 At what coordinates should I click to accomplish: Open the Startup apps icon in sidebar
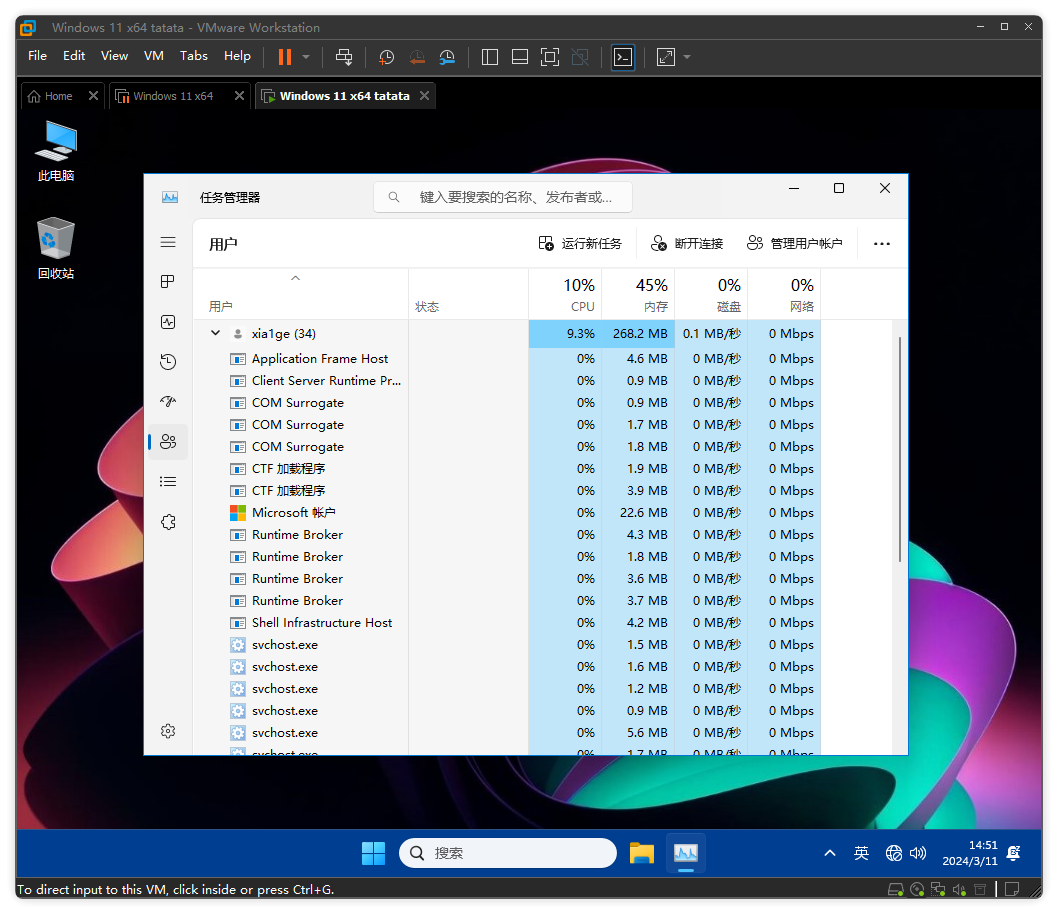pyautogui.click(x=168, y=402)
